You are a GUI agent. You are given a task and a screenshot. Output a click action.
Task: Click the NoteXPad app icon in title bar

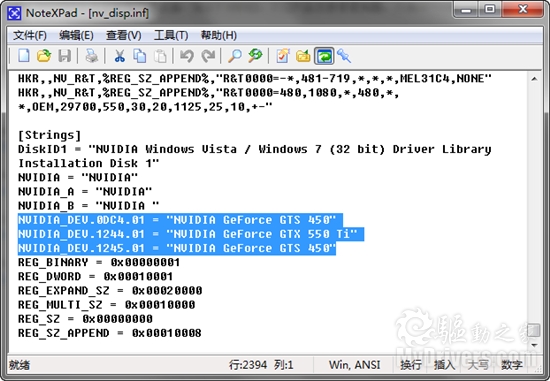pos(15,13)
